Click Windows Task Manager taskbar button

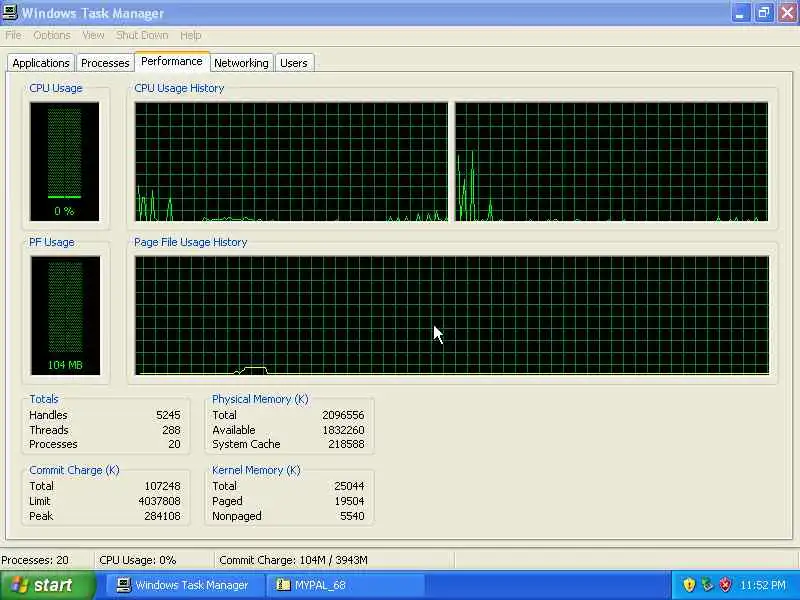[183, 585]
